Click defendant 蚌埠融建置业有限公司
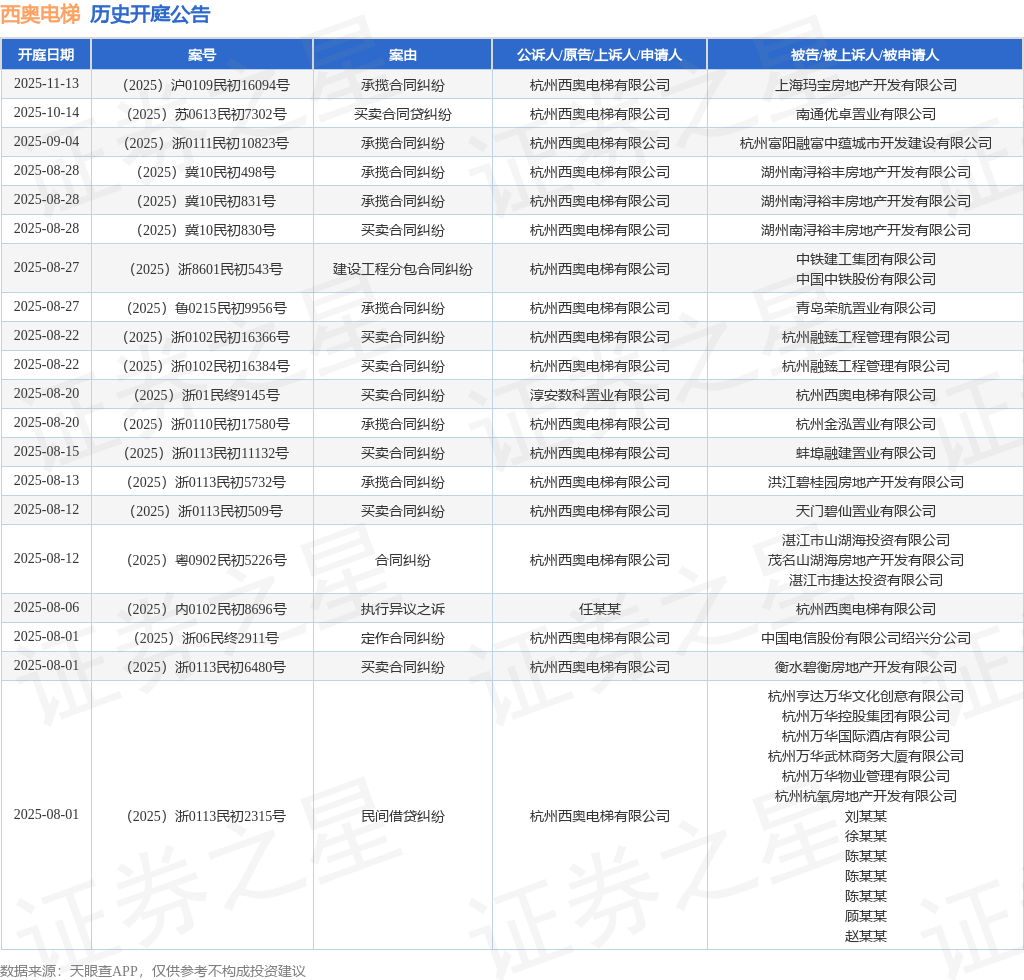 pyautogui.click(x=865, y=453)
